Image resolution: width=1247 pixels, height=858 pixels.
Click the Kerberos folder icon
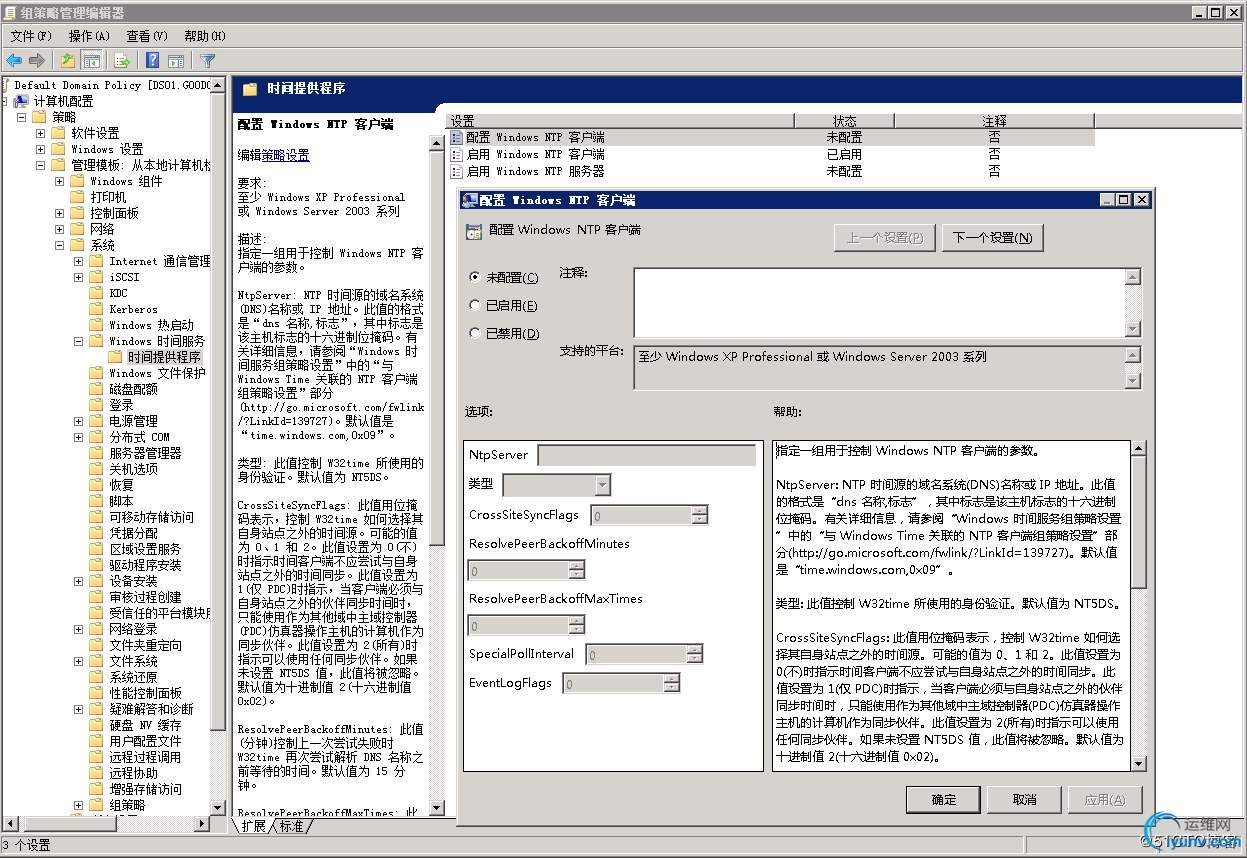coord(97,309)
